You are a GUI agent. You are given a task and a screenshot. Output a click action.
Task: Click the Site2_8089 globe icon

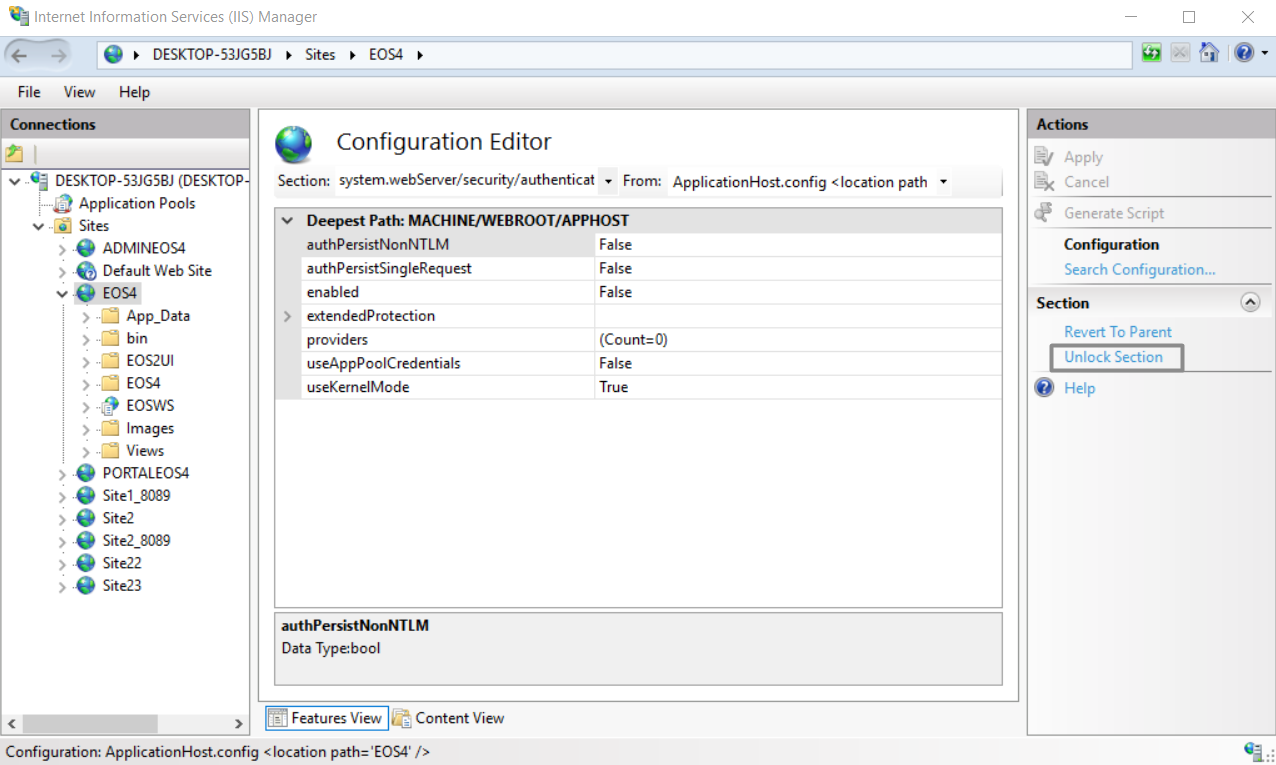click(x=86, y=541)
